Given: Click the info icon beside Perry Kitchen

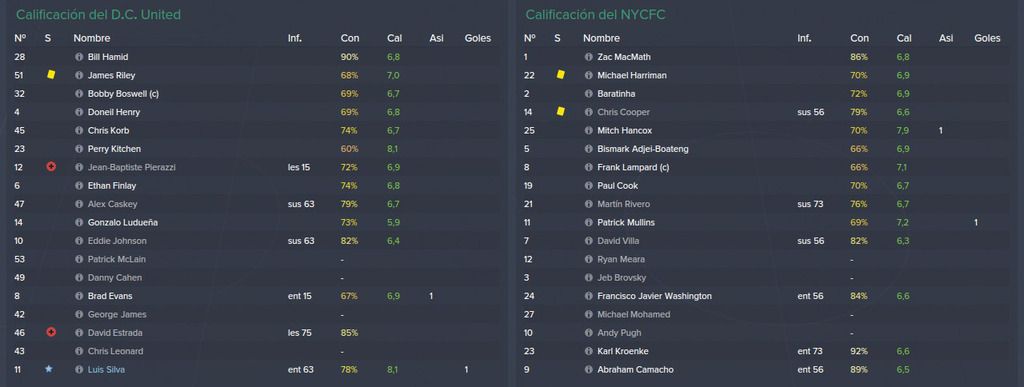Looking at the screenshot, I should (x=79, y=149).
